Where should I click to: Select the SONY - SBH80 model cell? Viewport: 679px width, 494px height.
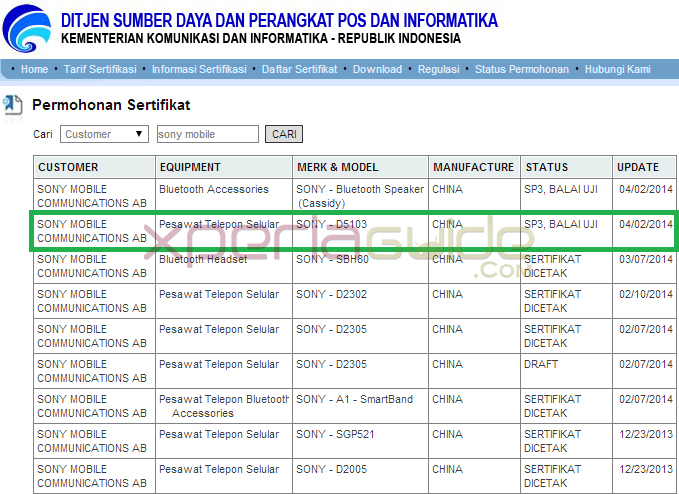coord(360,266)
